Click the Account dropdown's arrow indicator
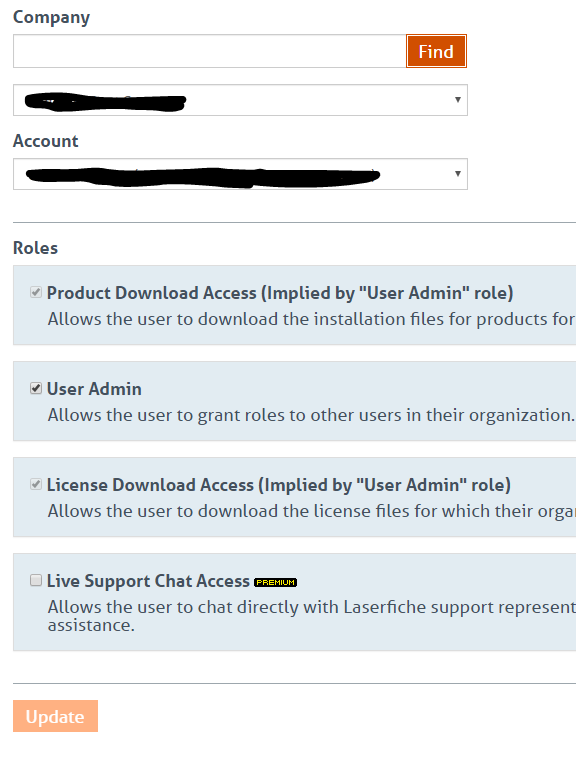The height and width of the screenshot is (761, 576). (x=458, y=173)
